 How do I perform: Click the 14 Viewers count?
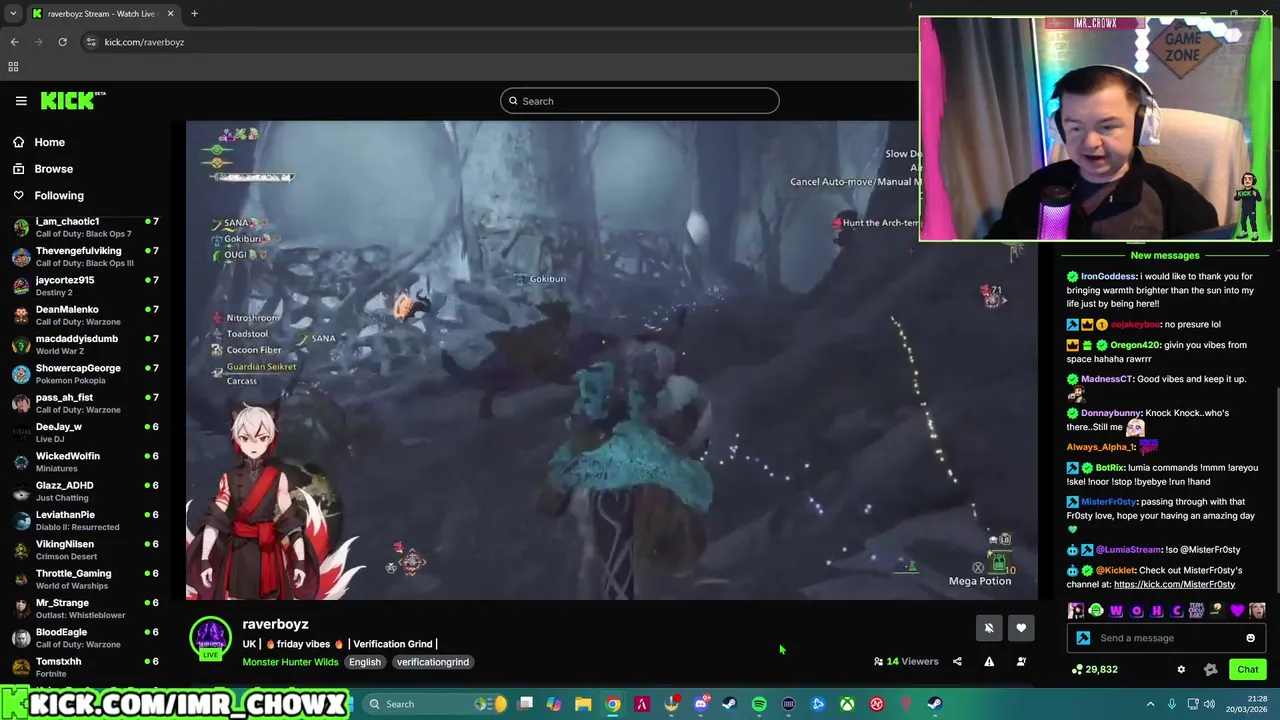tap(906, 661)
